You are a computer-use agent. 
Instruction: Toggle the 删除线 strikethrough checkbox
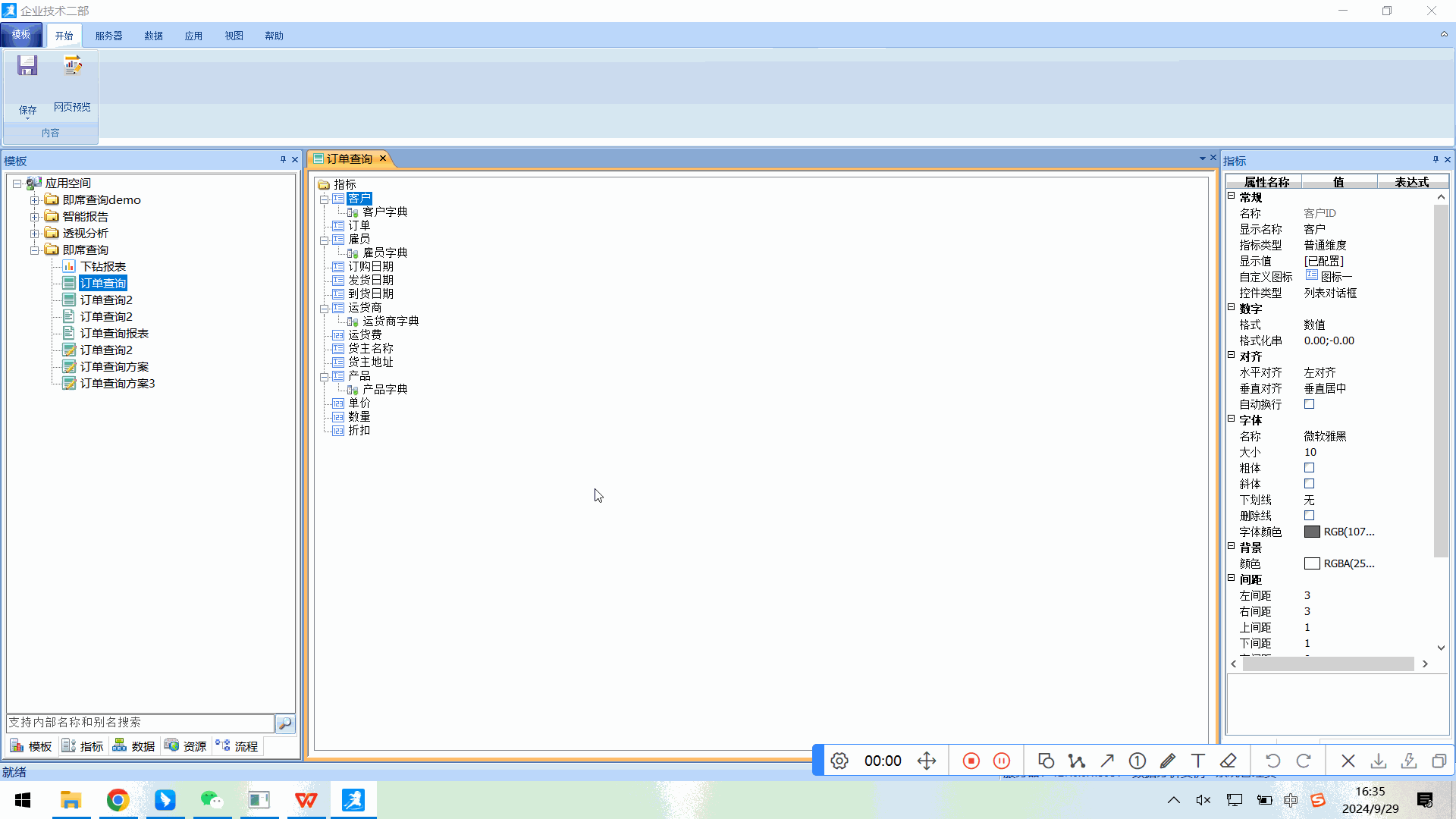[1309, 516]
